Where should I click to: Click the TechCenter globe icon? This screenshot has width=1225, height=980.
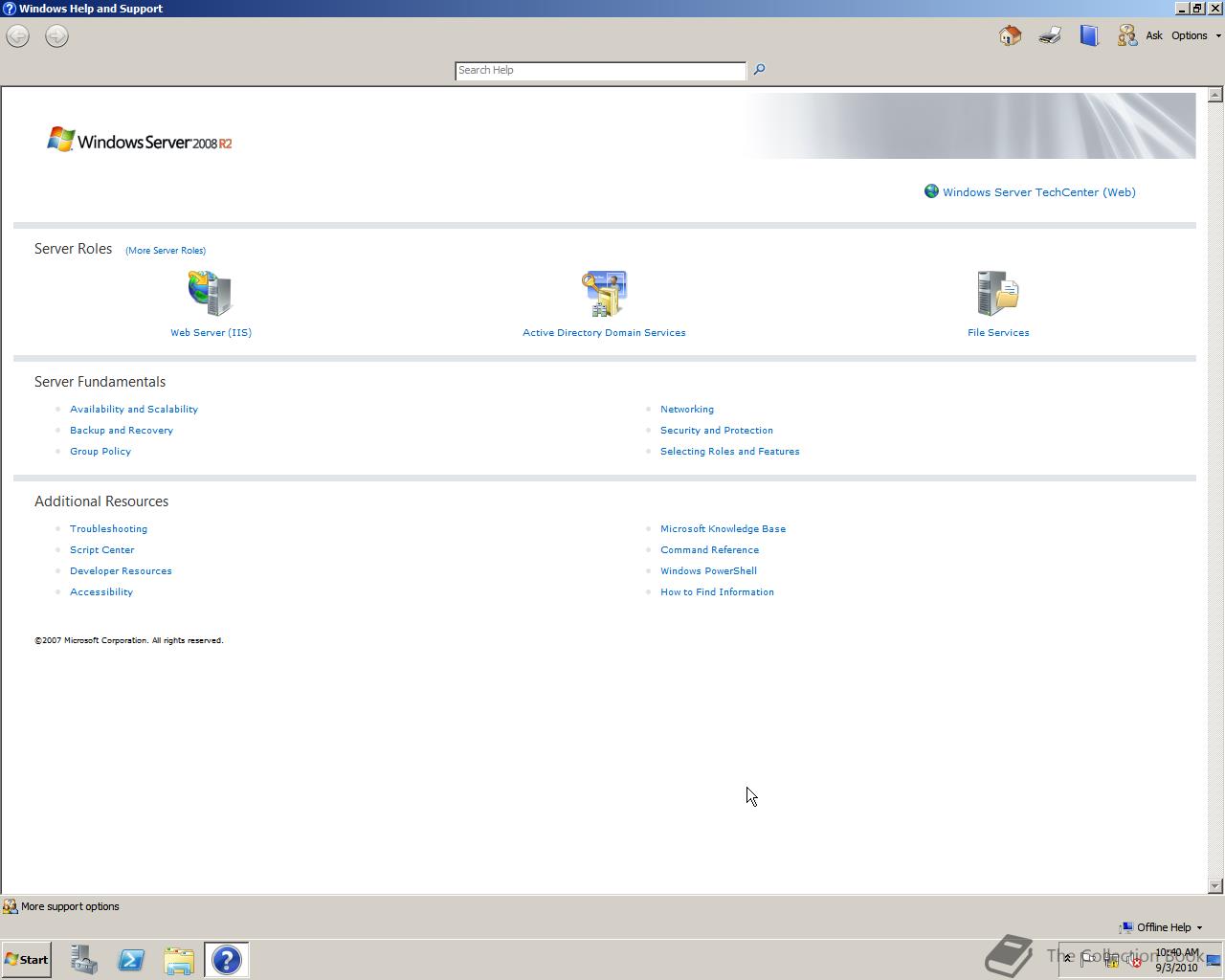[931, 191]
